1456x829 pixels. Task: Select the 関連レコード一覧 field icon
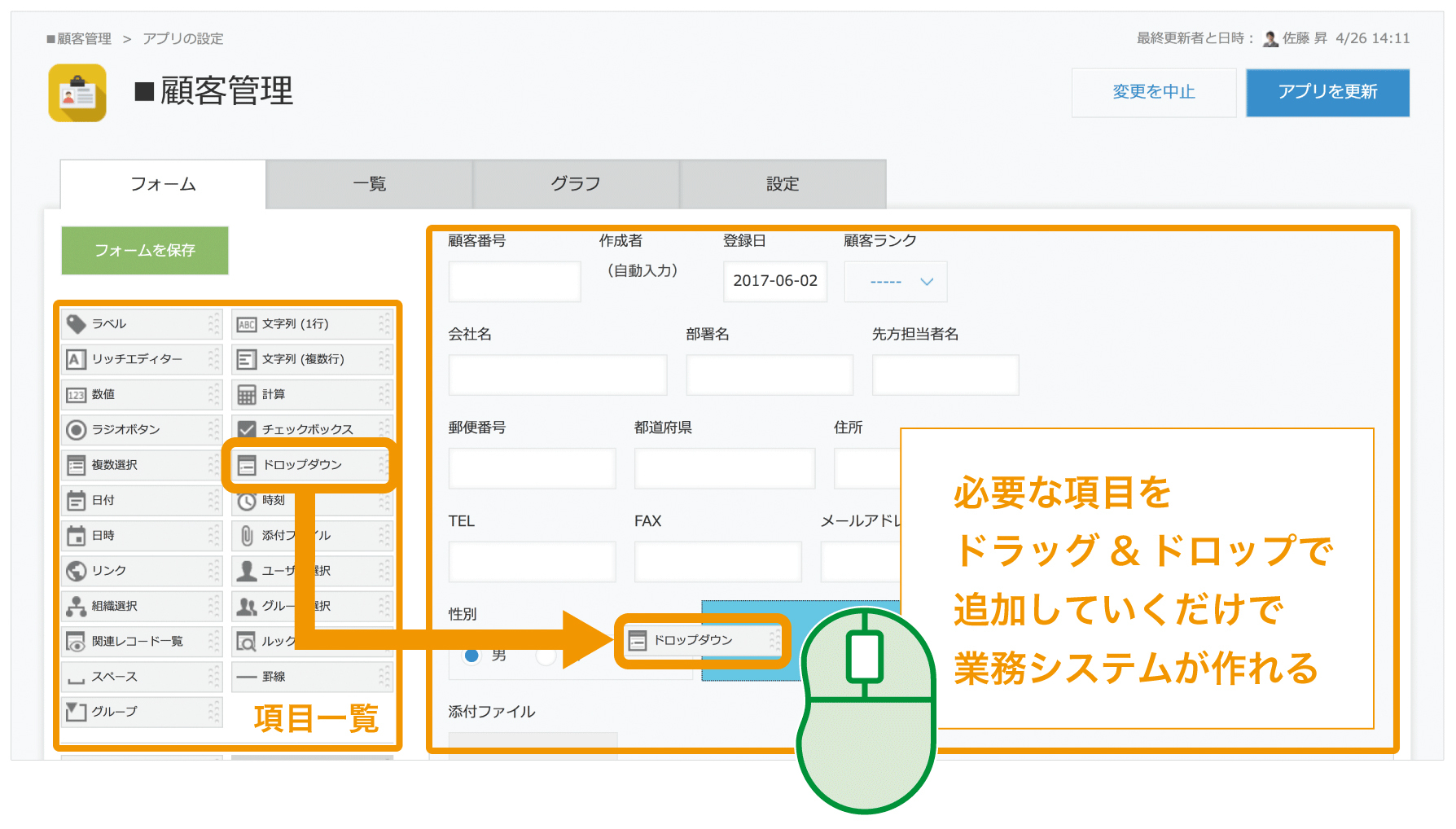(x=77, y=642)
